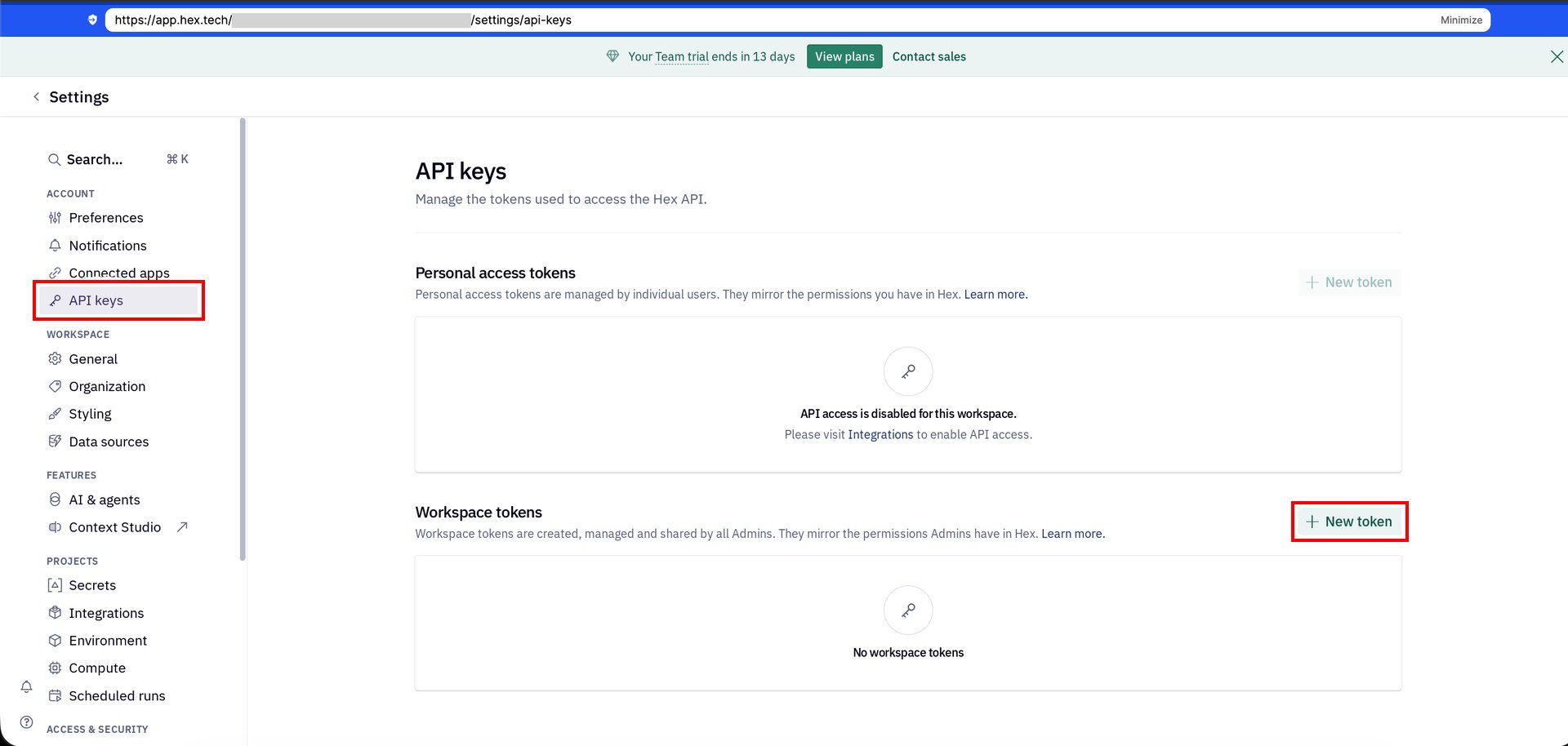Click the disabled personal New token button
This screenshot has height=746, width=1568.
[x=1349, y=282]
